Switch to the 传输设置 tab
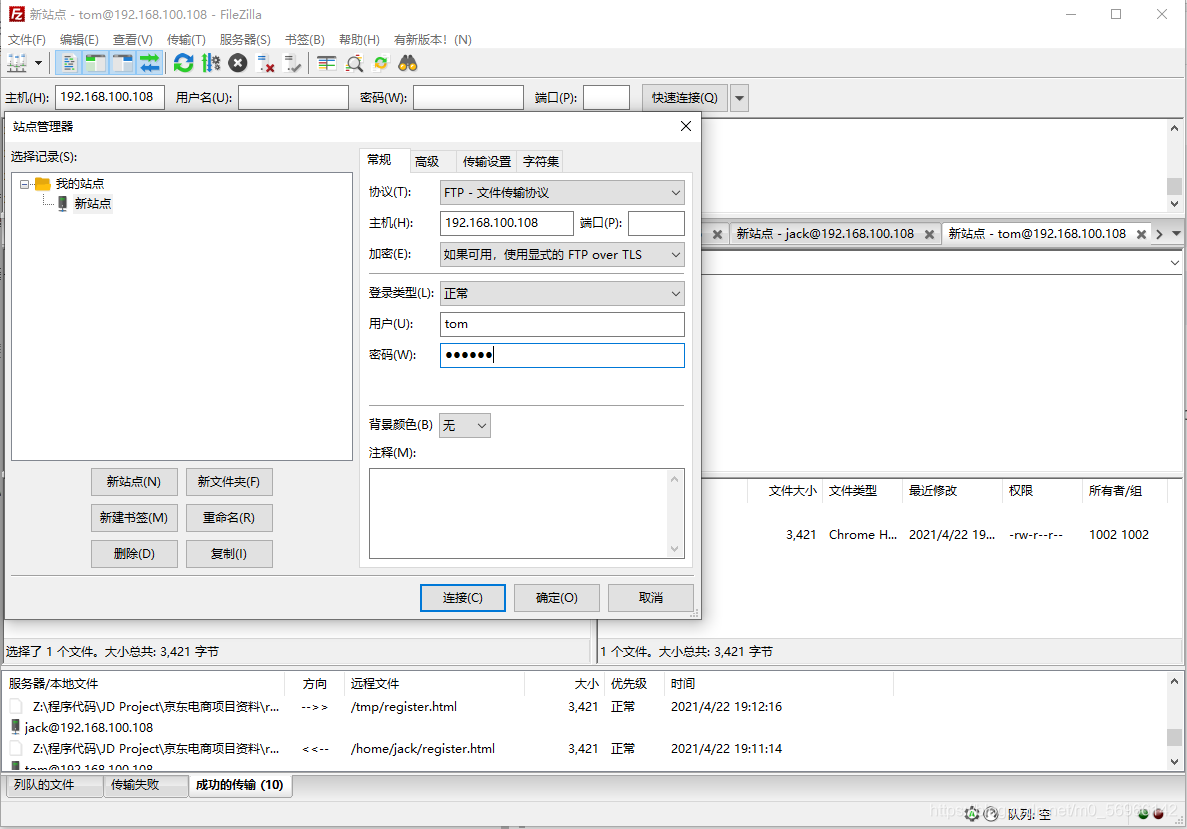This screenshot has width=1187, height=829. 487,161
